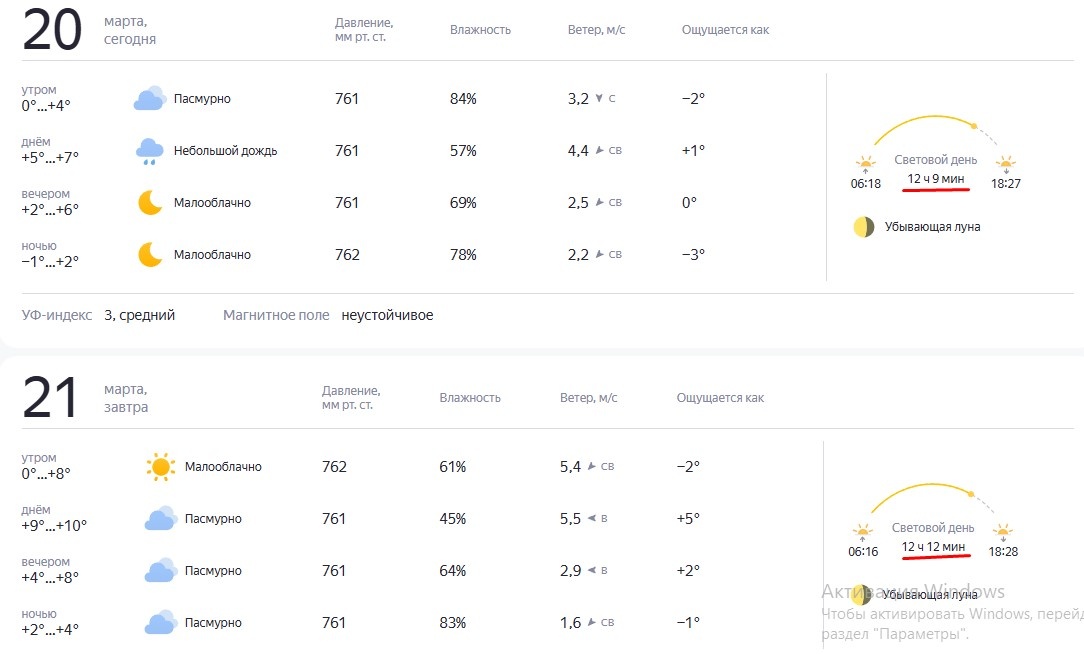Click the wind direction arrow next to 3,2
This screenshot has height=654, width=1084.
coord(599,99)
